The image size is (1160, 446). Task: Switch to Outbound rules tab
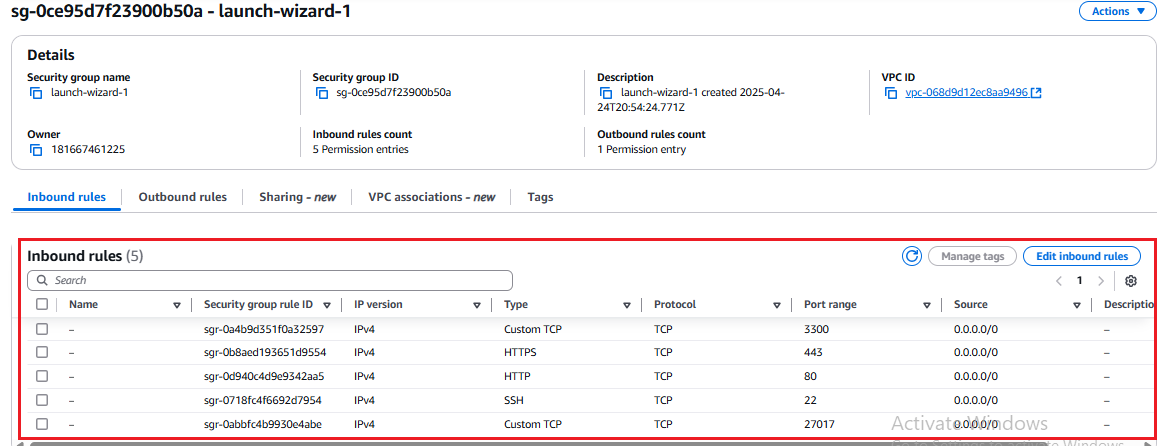click(183, 197)
